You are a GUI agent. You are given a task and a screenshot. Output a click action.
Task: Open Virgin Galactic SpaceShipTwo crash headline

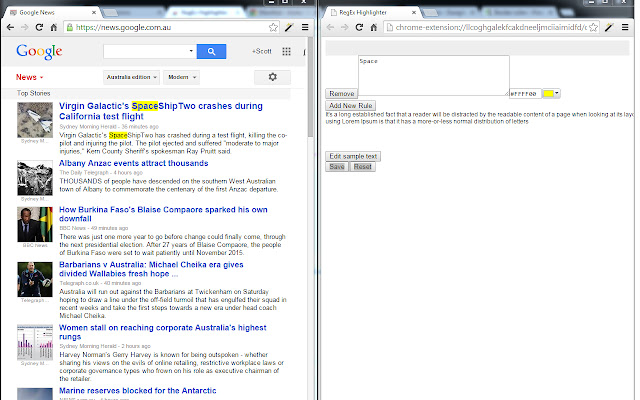161,111
